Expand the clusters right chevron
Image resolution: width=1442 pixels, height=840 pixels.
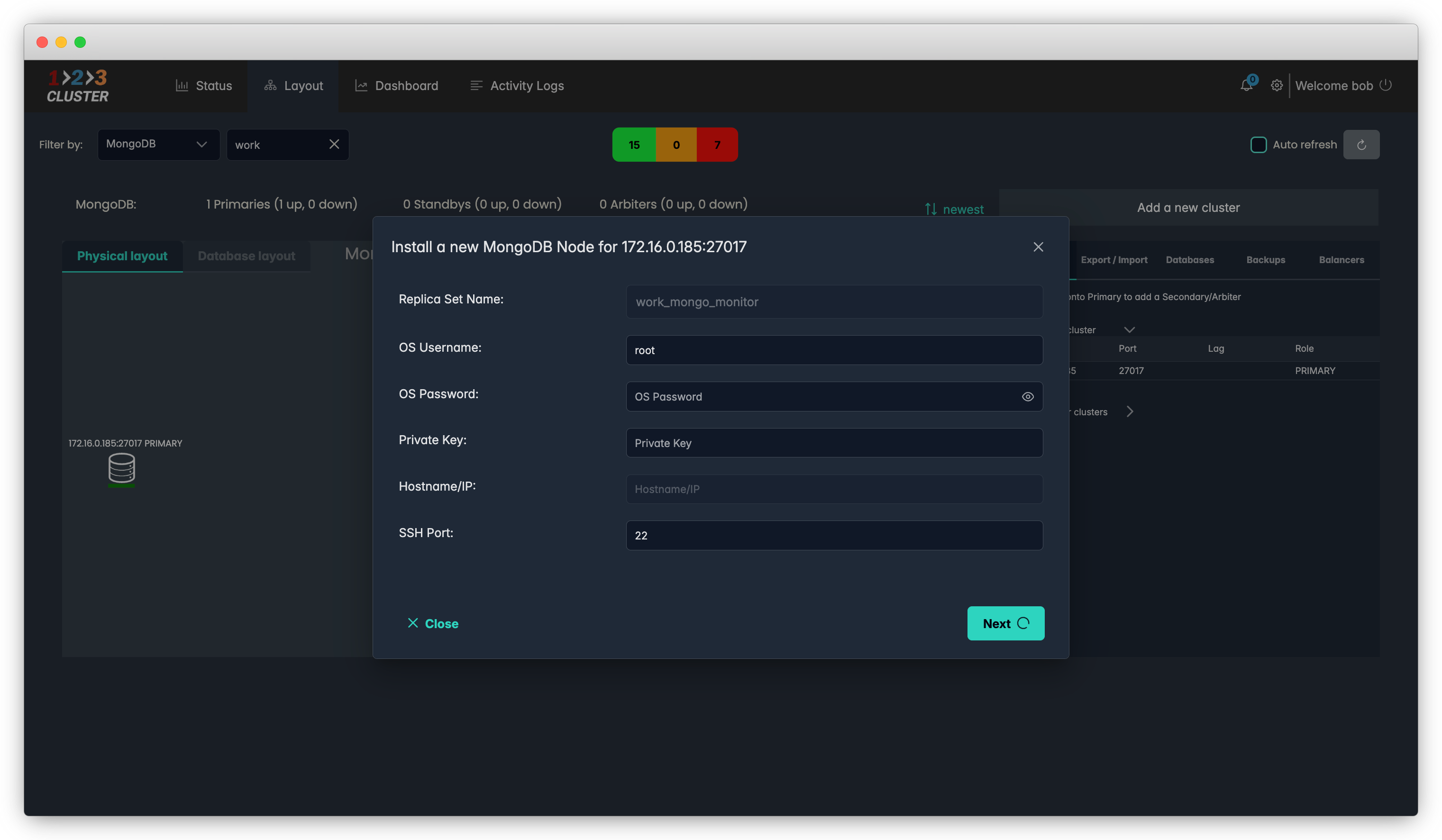1130,411
